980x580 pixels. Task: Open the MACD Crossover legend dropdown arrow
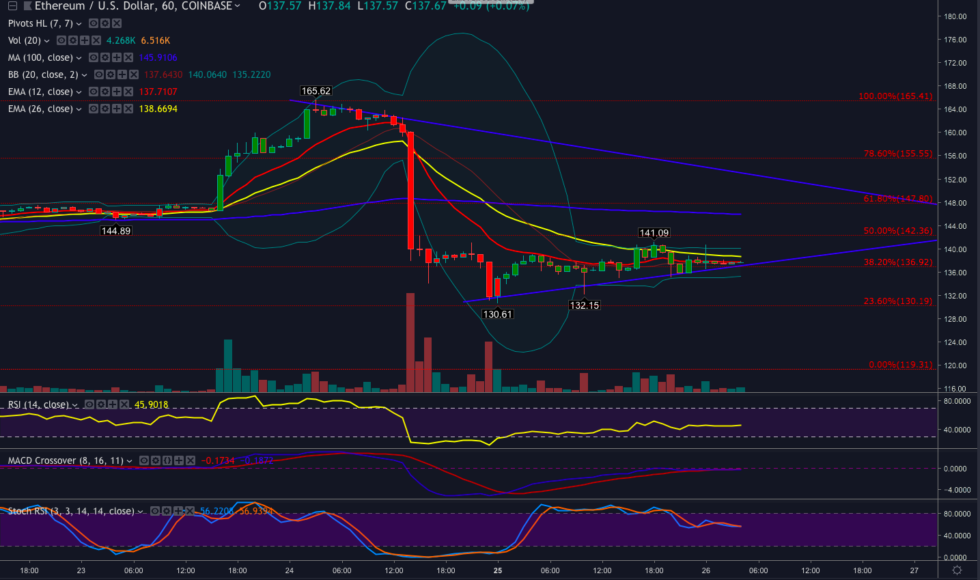click(129, 459)
